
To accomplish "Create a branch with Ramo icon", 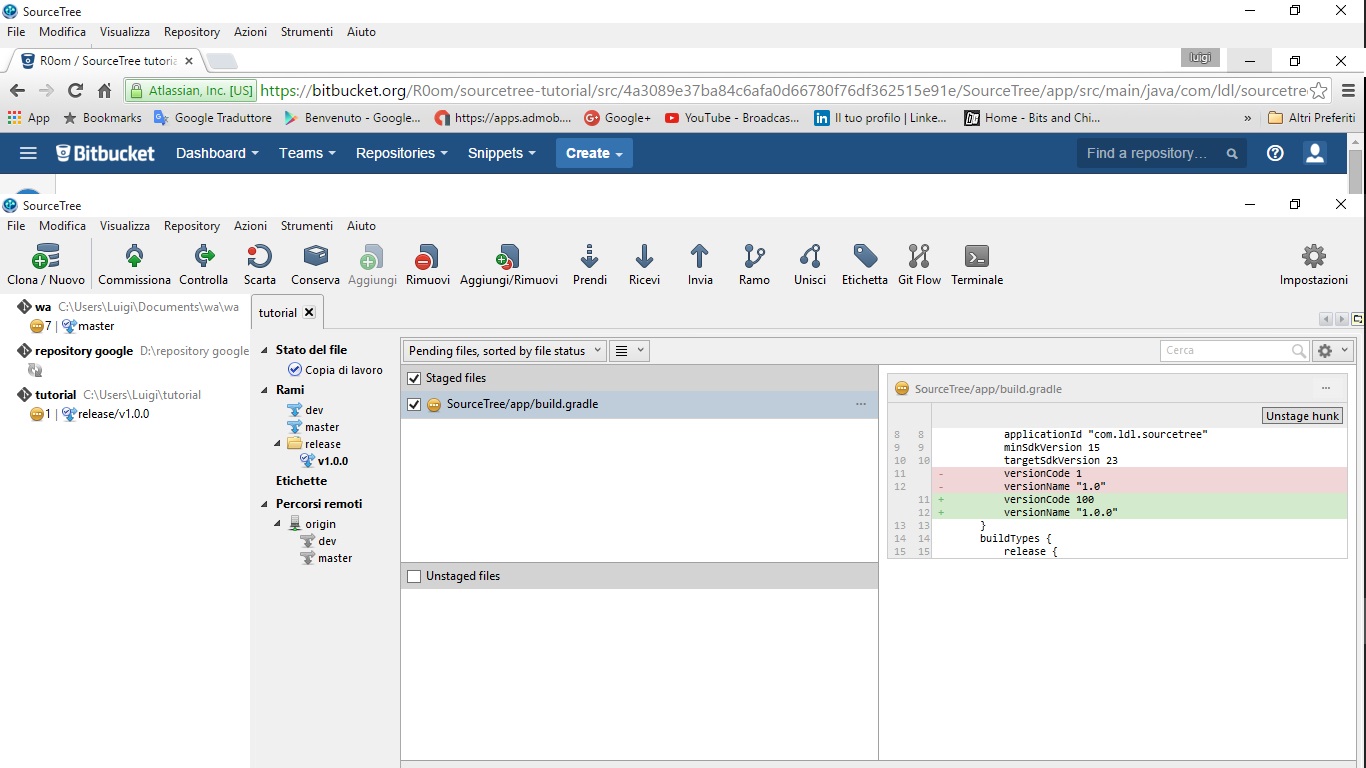I will (754, 257).
